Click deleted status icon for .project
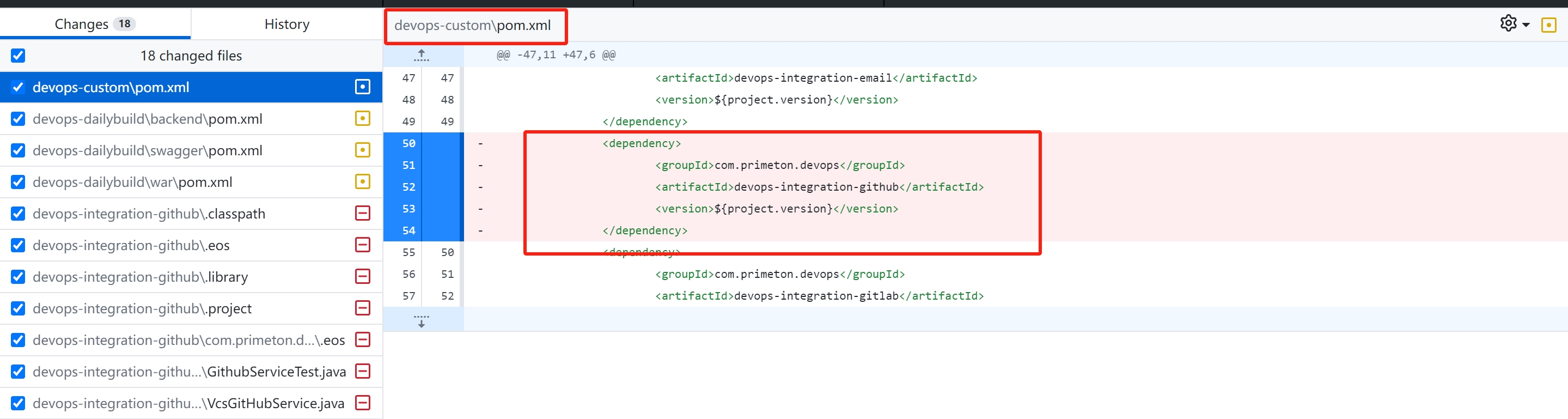The image size is (1568, 419). coord(362,308)
